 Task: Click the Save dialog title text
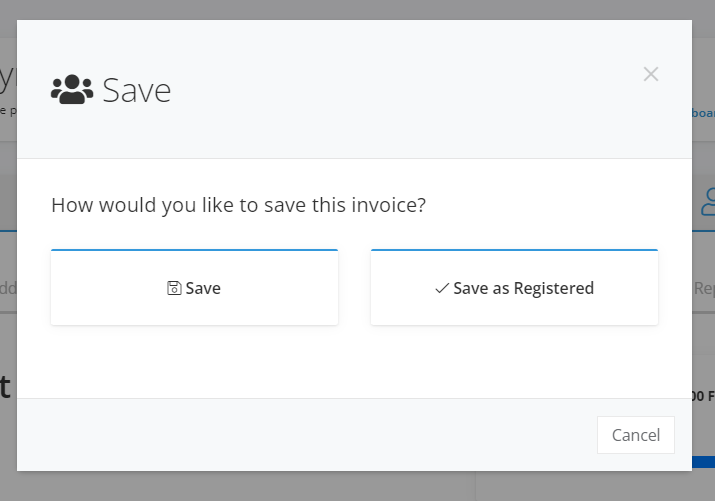click(136, 90)
